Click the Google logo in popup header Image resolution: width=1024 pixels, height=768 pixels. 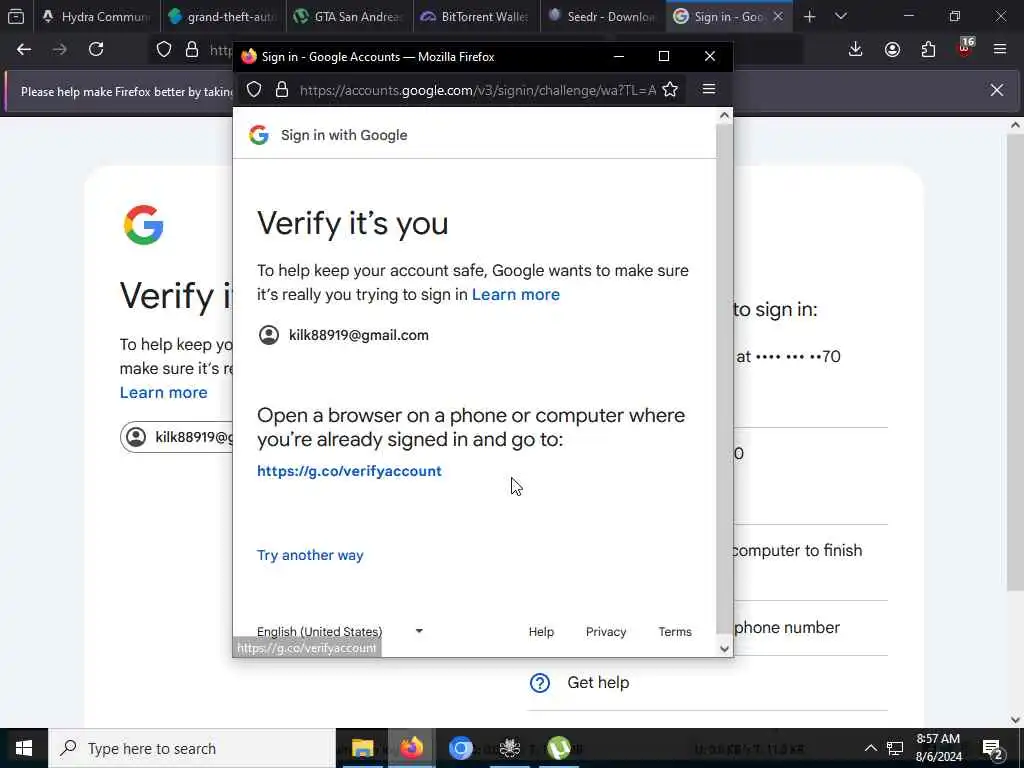[259, 135]
